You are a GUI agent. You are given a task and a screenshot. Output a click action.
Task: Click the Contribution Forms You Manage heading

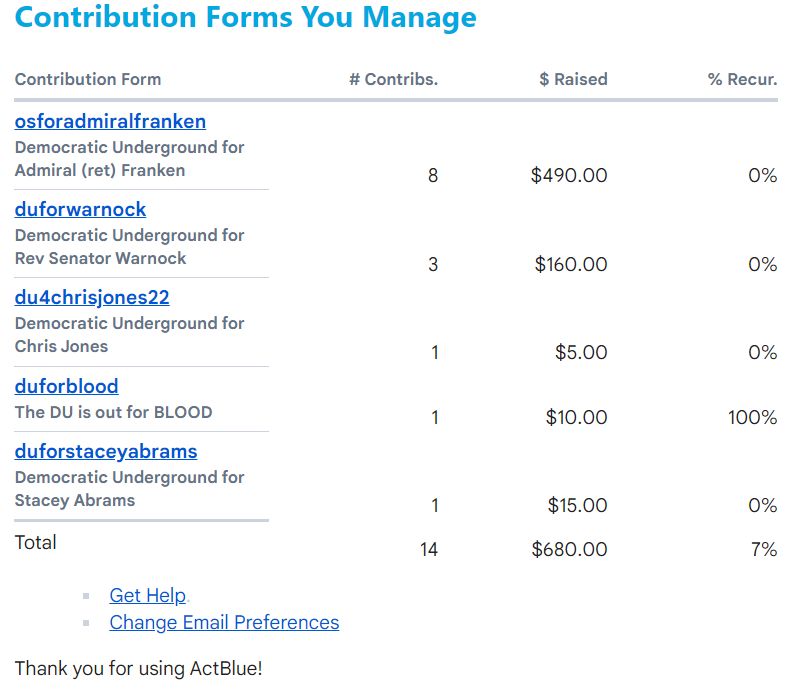pos(246,17)
